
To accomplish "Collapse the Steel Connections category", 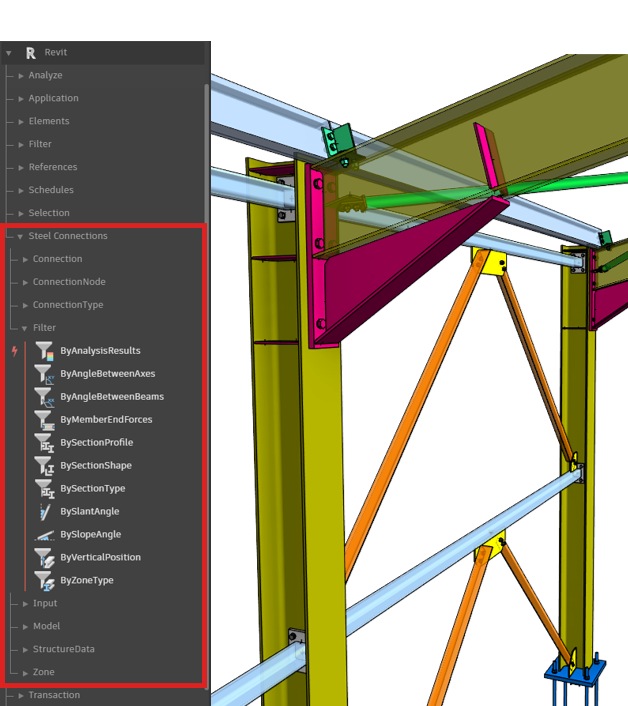I will [x=20, y=236].
